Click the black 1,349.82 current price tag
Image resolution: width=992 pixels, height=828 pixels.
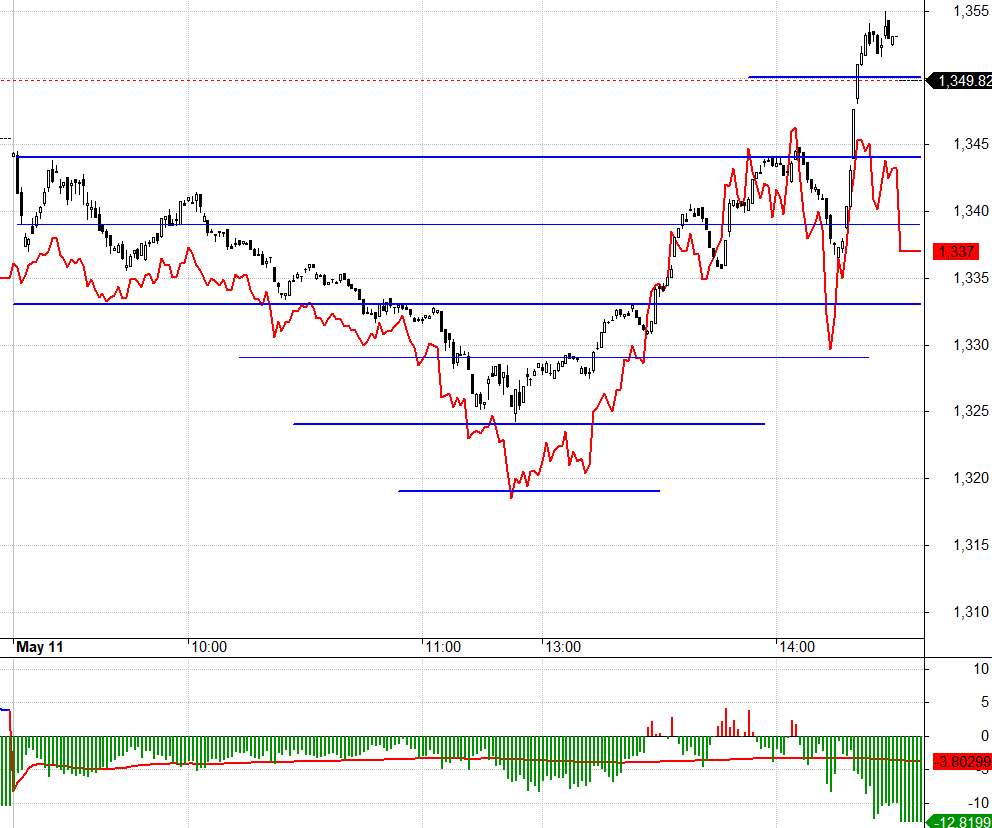coord(959,80)
